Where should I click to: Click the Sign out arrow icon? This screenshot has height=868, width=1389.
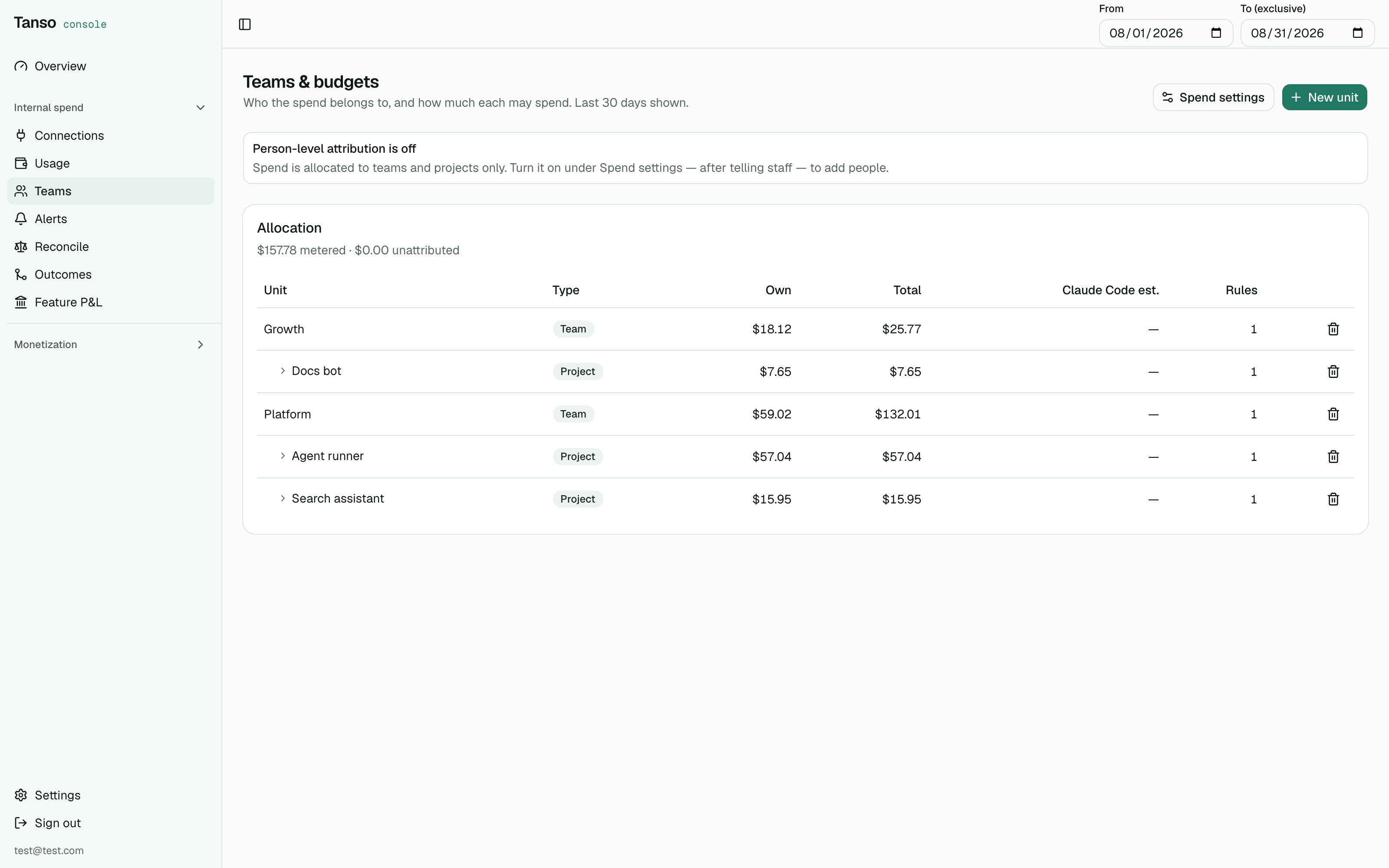pyautogui.click(x=21, y=823)
